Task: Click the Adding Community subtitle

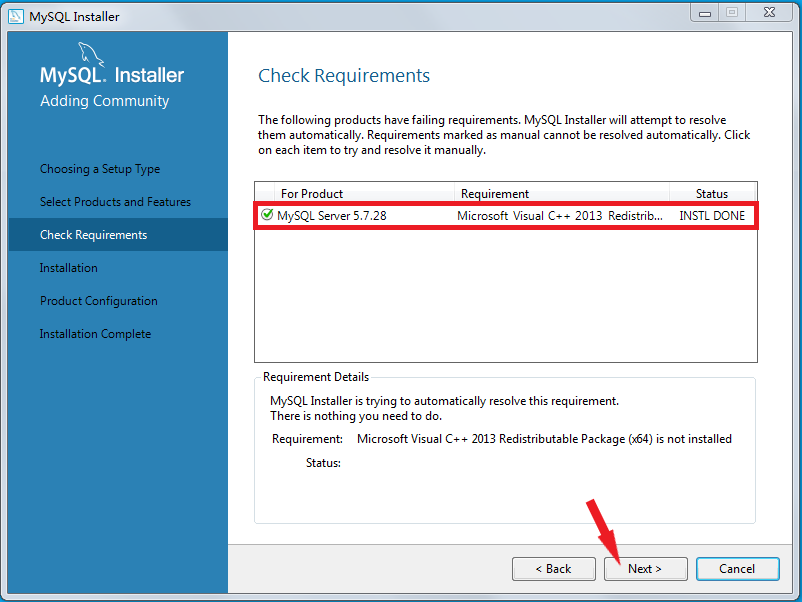Action: click(104, 101)
